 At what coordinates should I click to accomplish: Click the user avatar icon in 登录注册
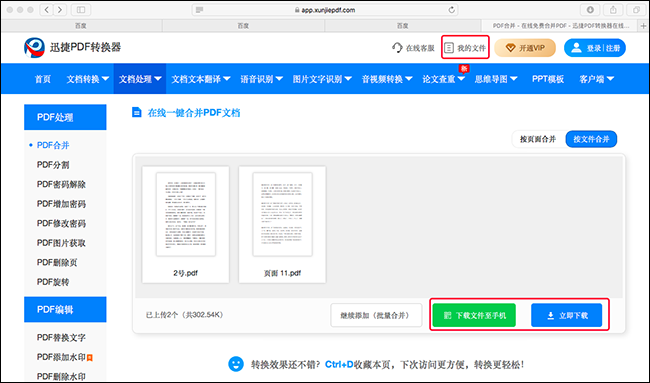pos(576,48)
